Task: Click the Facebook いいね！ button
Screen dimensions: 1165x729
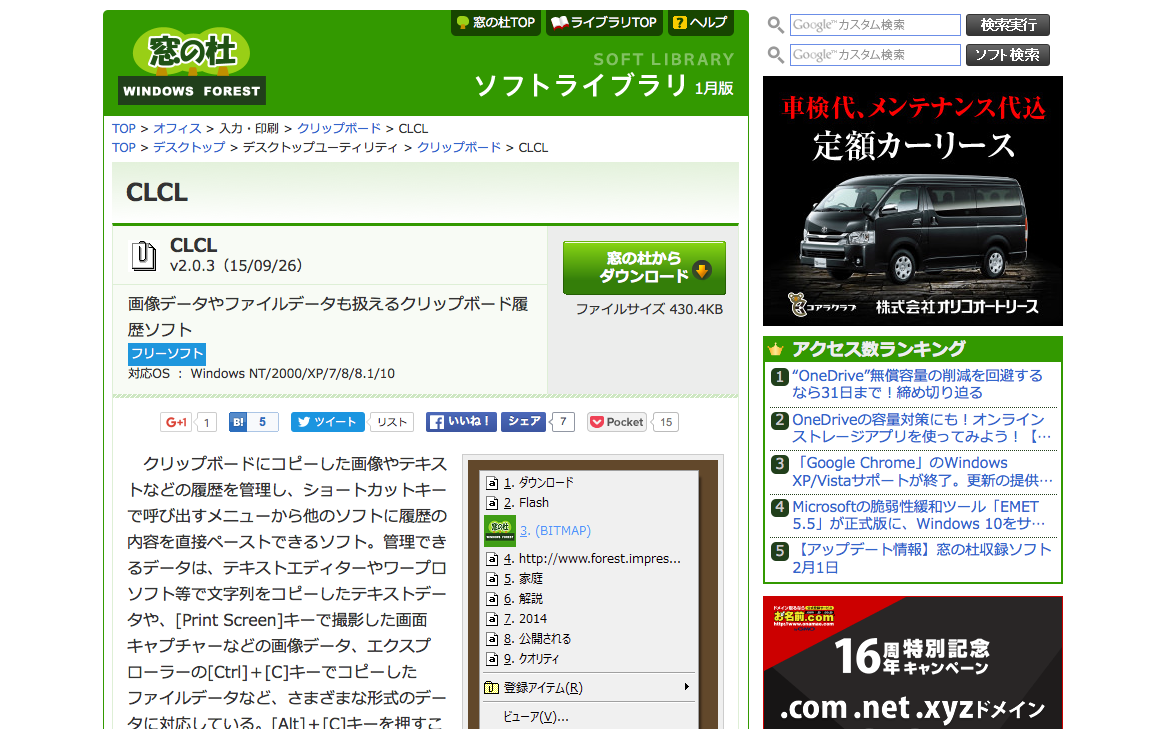Action: pos(461,422)
